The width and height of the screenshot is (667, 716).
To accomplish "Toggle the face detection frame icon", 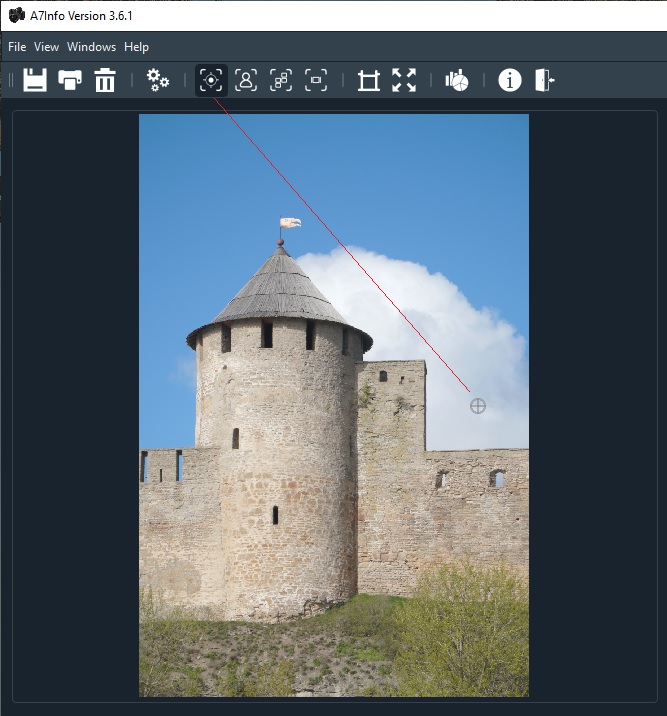I will coord(246,81).
